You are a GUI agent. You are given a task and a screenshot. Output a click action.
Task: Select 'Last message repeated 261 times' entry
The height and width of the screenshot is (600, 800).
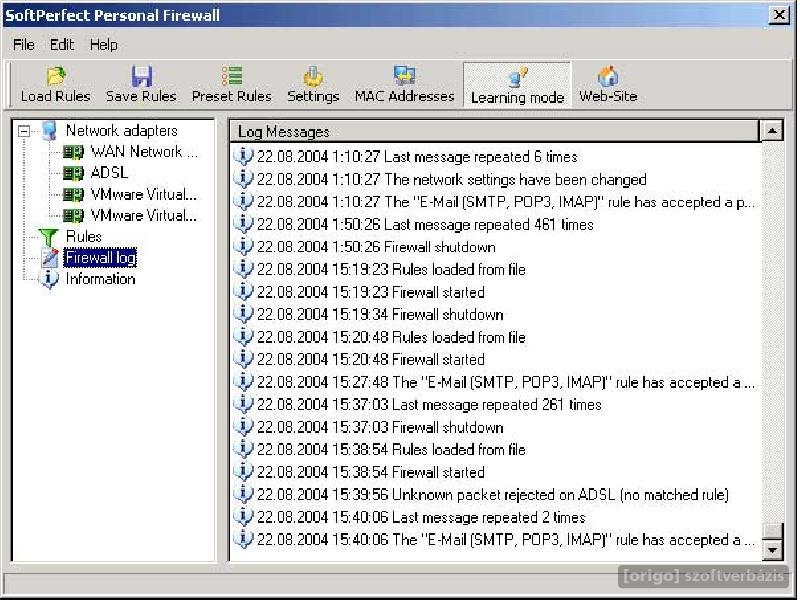[x=429, y=405]
